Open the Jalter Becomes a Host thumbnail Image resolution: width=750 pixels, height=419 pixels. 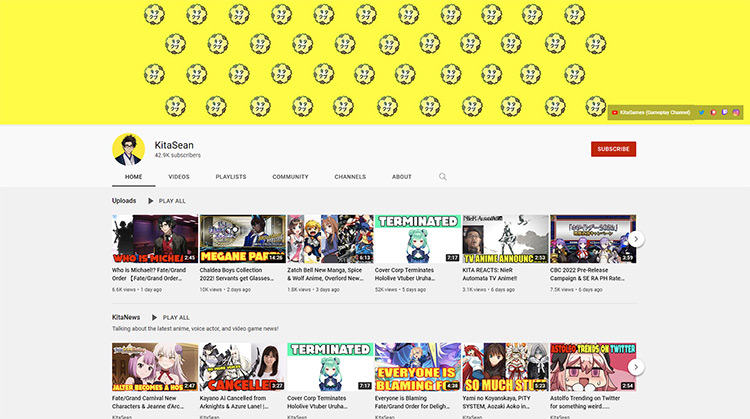[154, 367]
